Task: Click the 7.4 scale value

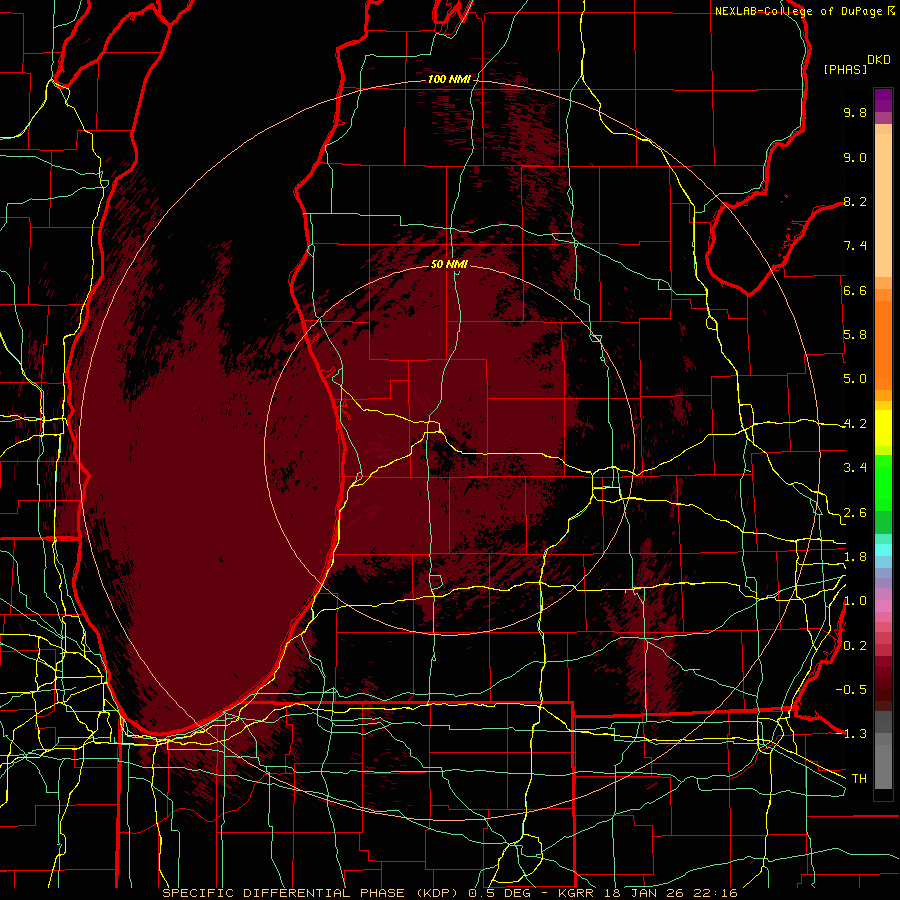Action: 855,246
